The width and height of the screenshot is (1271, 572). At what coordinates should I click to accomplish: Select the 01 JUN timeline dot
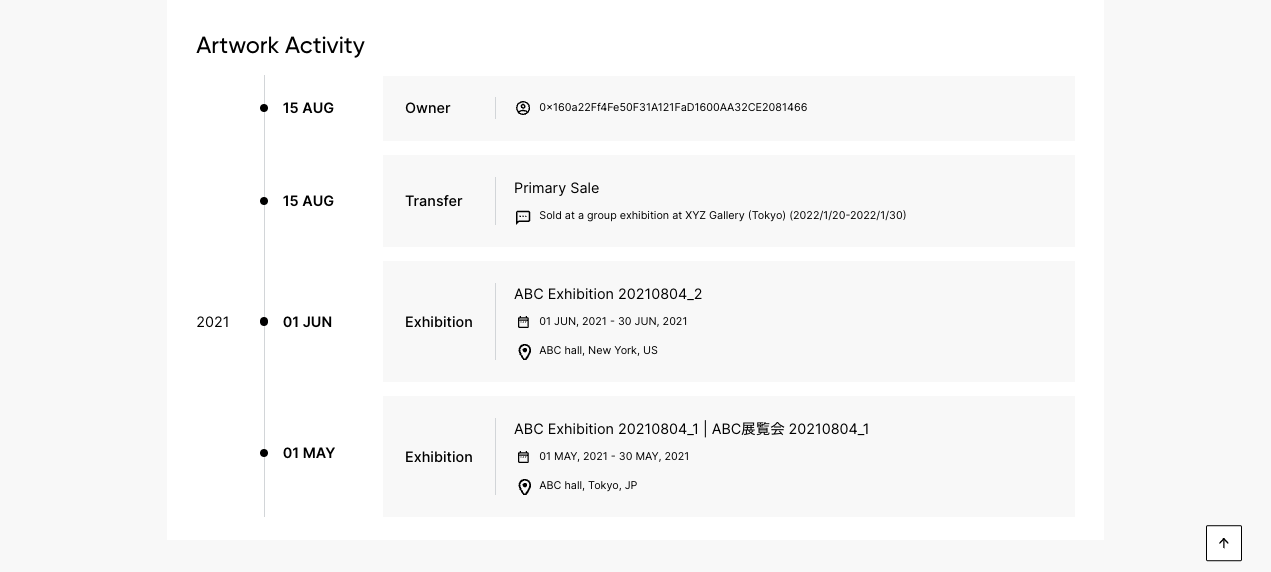coord(264,322)
